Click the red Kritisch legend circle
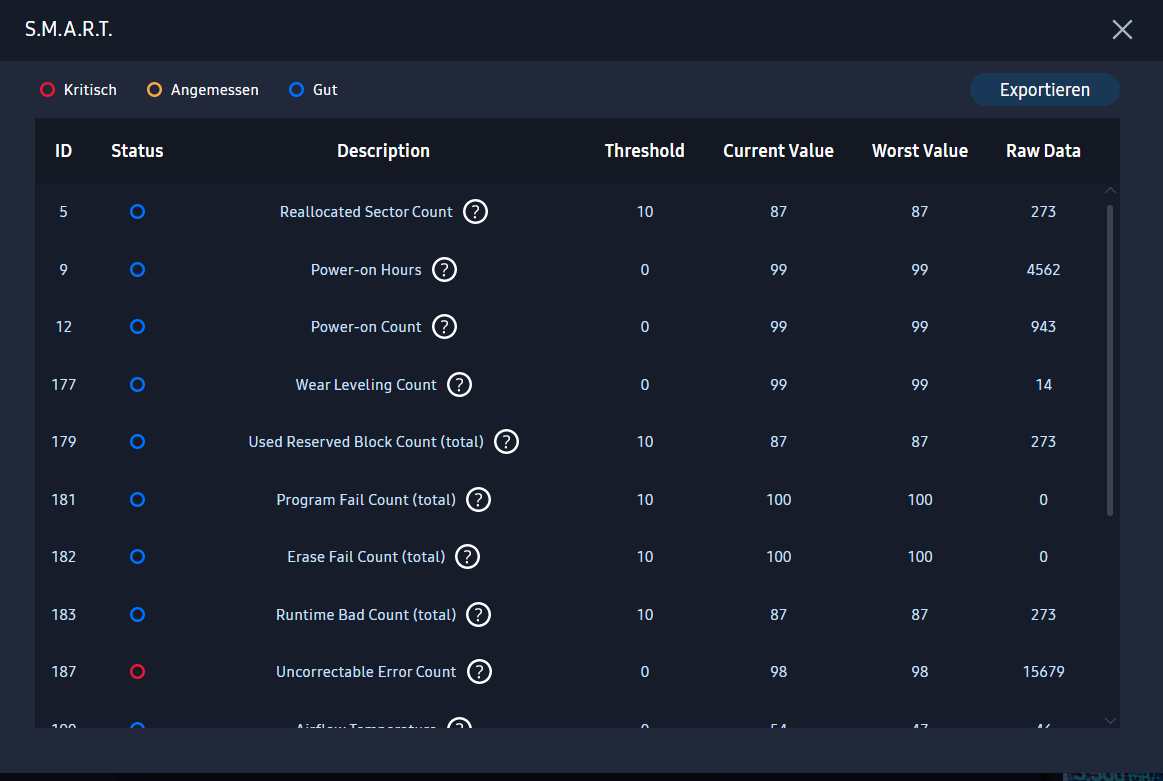Screen dimensions: 1163x781 click(47, 90)
